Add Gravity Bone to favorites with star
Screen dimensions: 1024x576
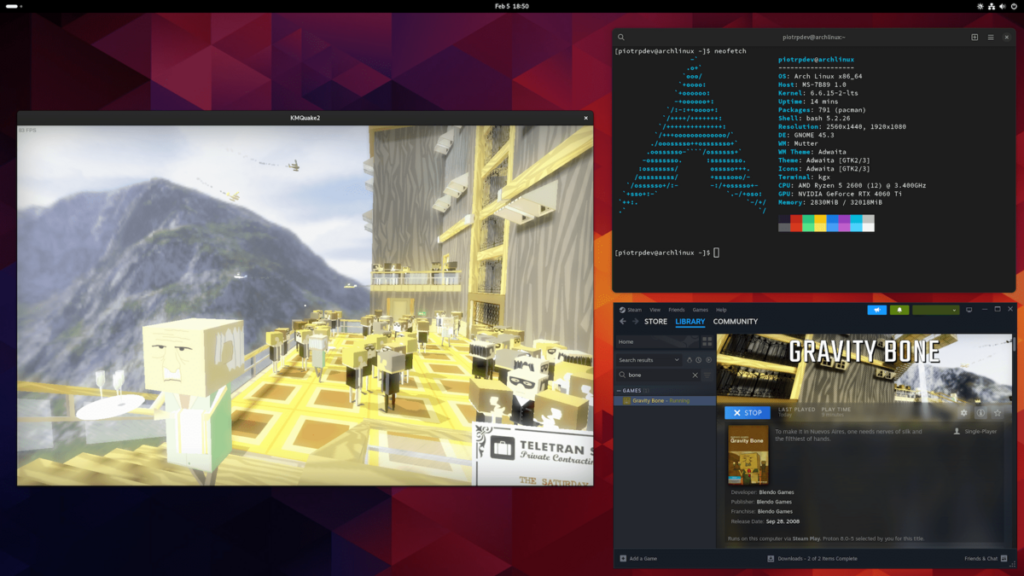997,412
